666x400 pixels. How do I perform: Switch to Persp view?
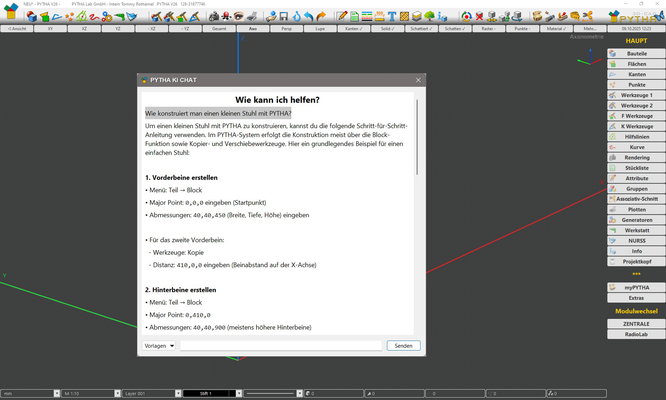(286, 29)
